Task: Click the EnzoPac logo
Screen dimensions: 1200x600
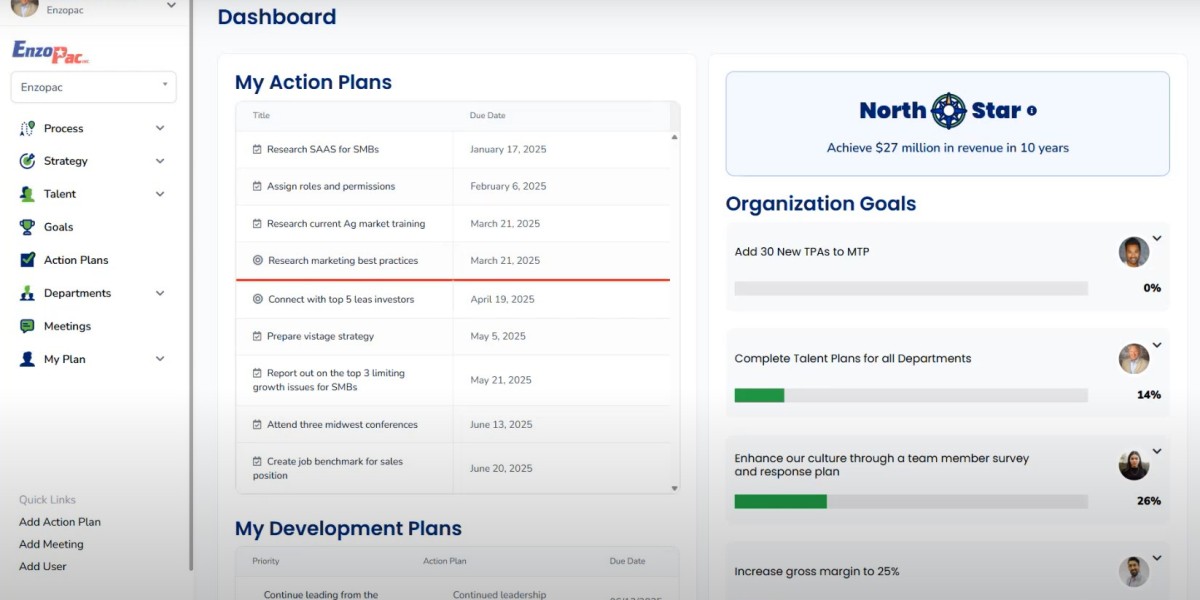Action: 51,51
